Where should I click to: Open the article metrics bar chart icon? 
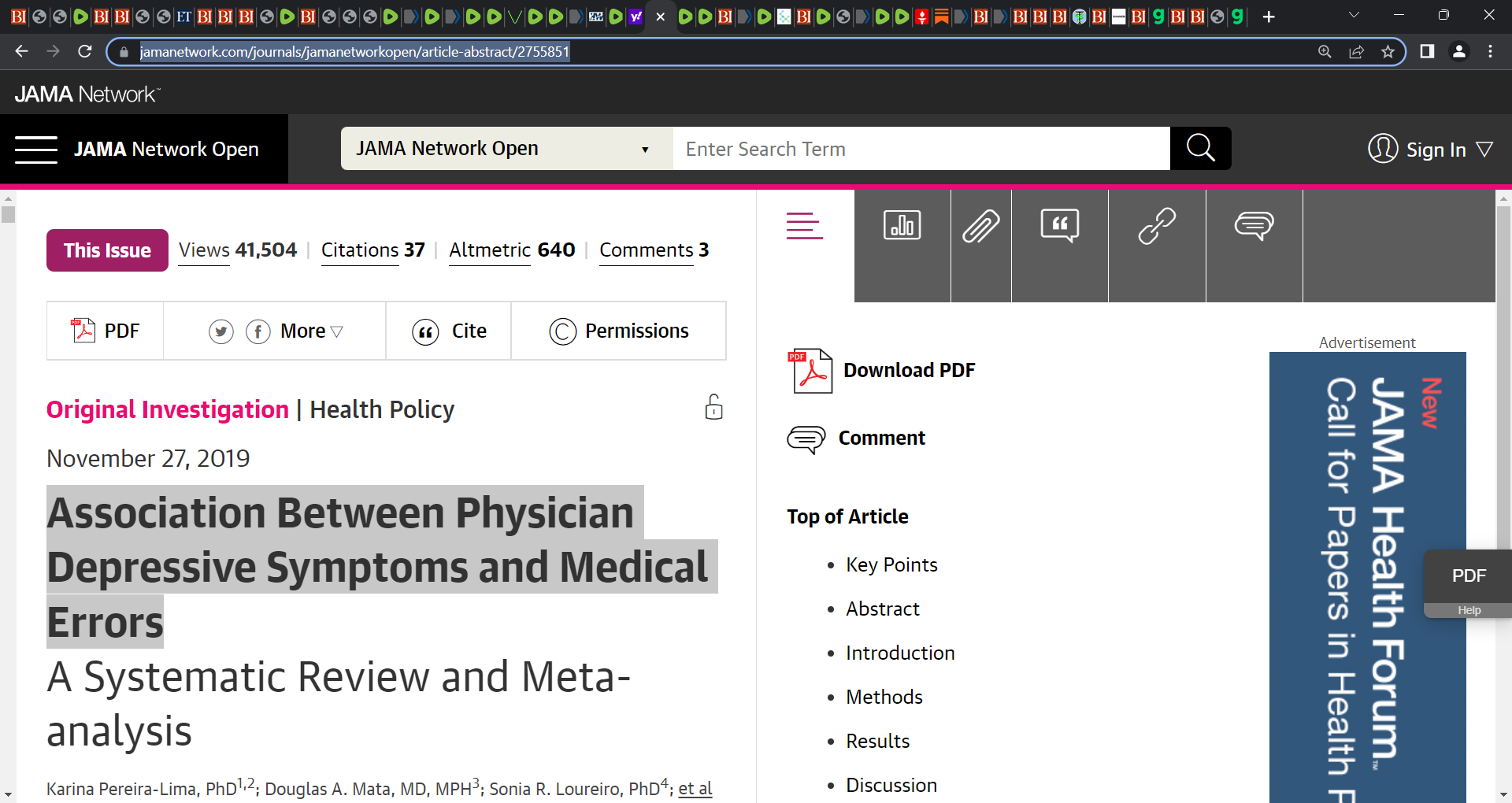pyautogui.click(x=902, y=225)
